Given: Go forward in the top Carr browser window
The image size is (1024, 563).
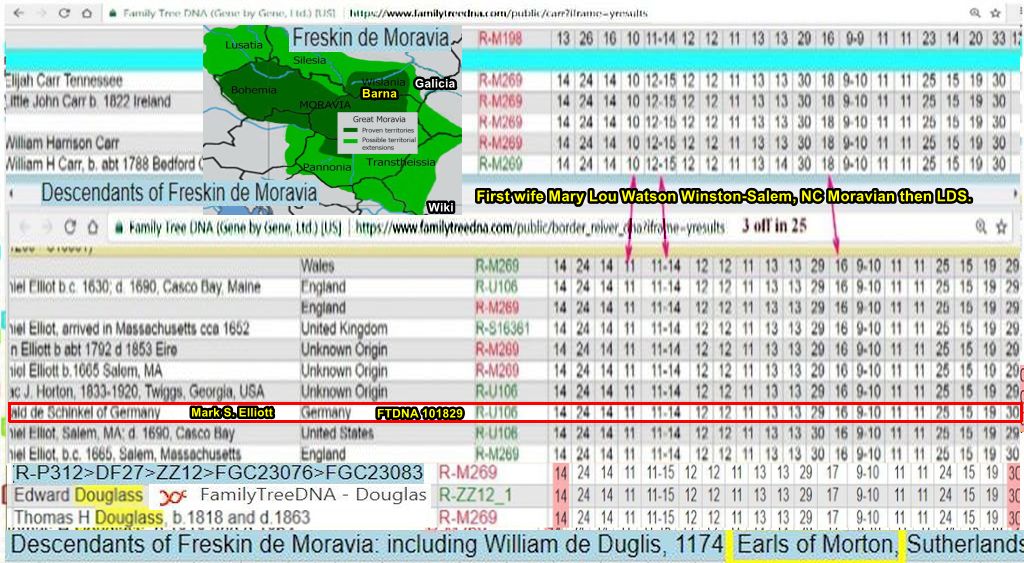Looking at the screenshot, I should 41,13.
